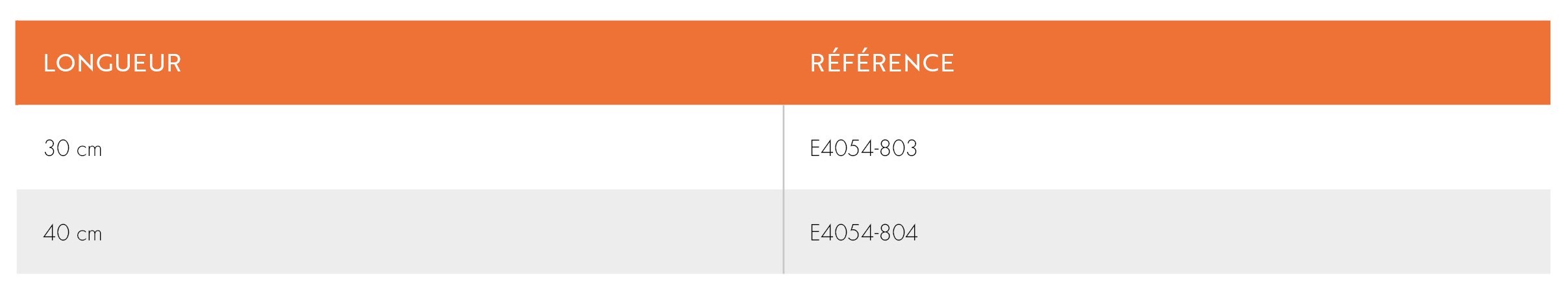1568x293 pixels.
Task: Click the vertical divider between columns
Action: [x=784, y=189]
